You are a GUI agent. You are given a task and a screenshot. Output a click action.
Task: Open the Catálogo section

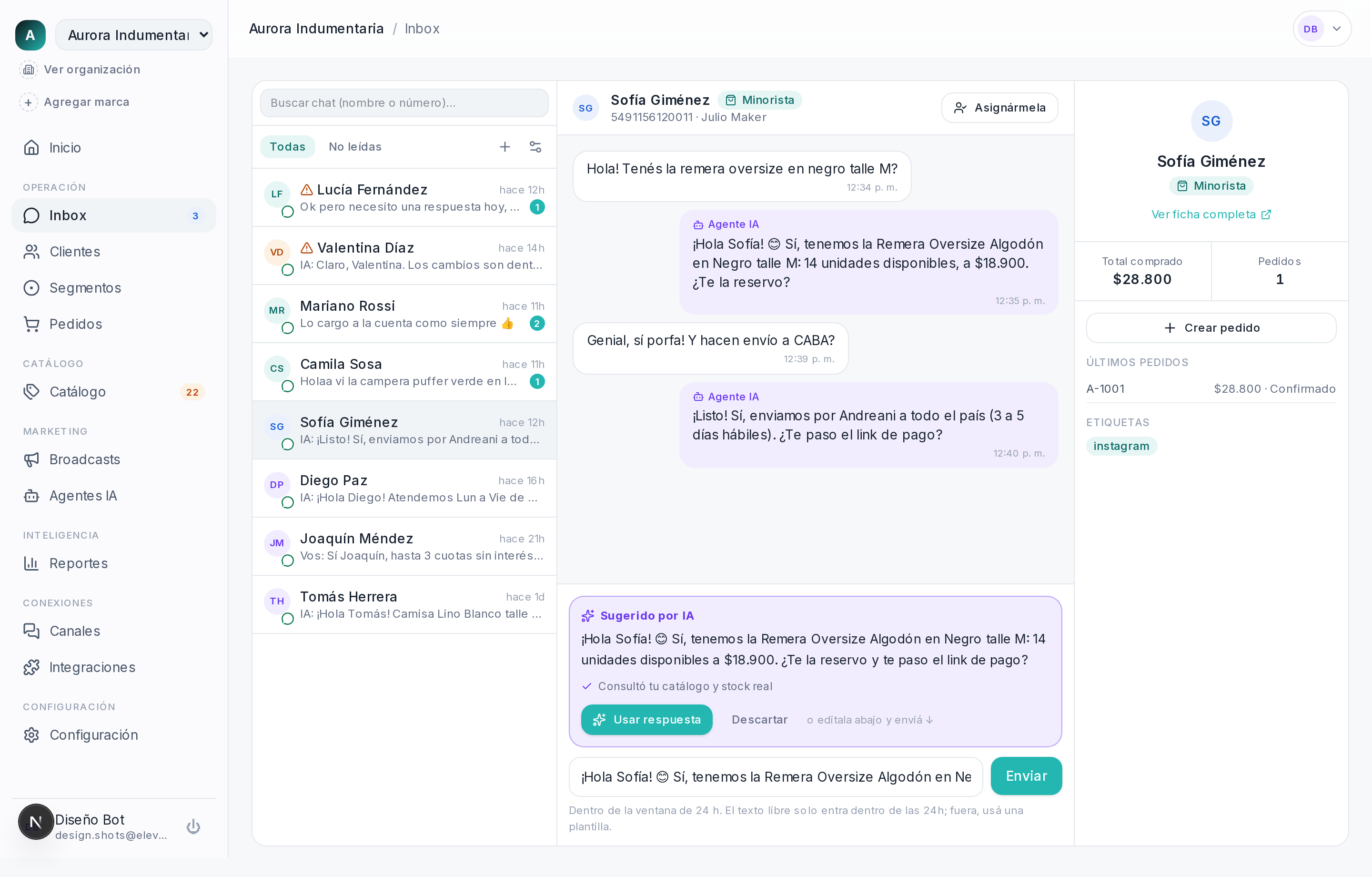[113, 392]
